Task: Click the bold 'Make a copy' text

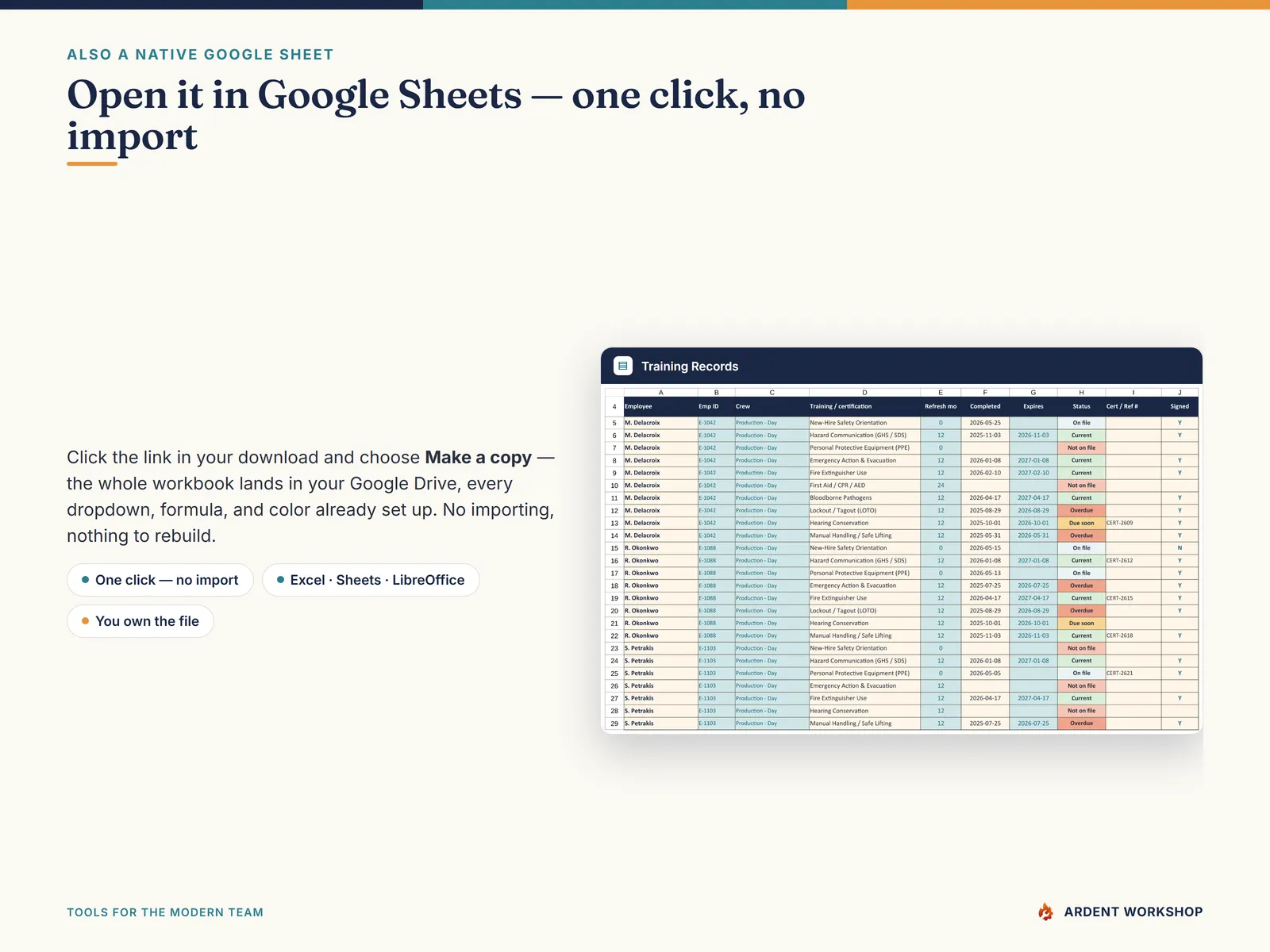Action: [x=478, y=458]
